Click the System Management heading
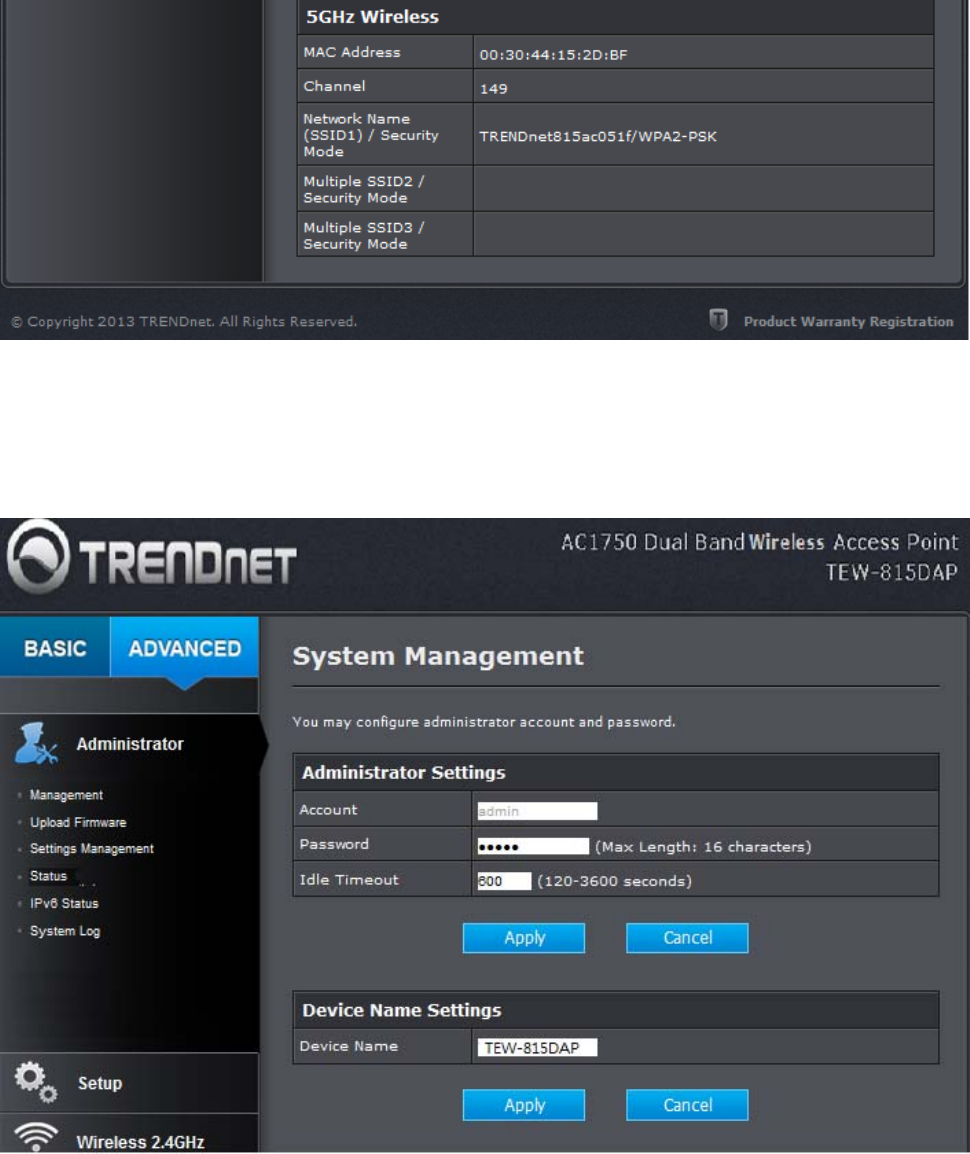The width and height of the screenshot is (970, 1154). point(438,656)
